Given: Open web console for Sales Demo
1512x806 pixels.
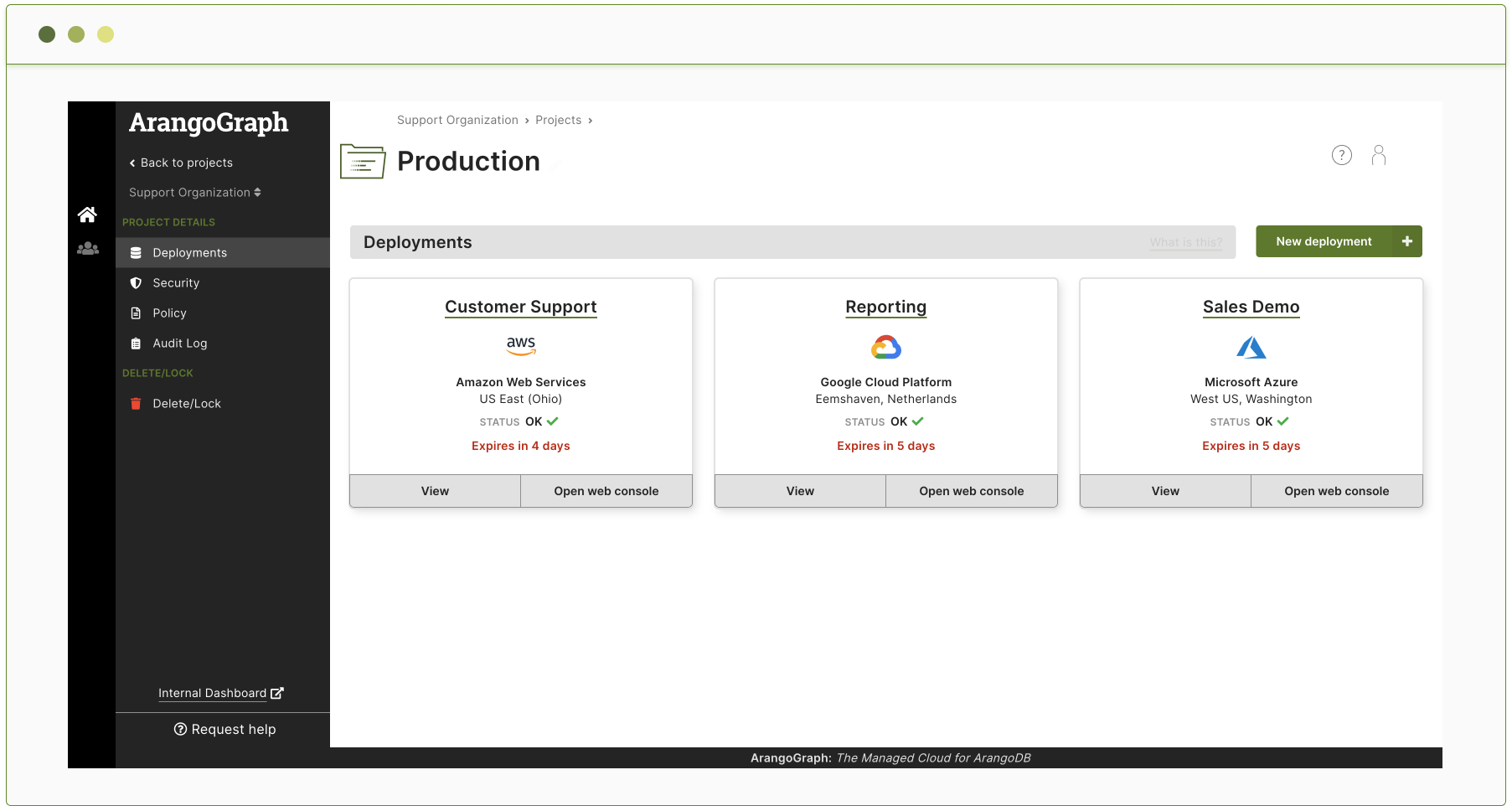Looking at the screenshot, I should click(x=1336, y=491).
